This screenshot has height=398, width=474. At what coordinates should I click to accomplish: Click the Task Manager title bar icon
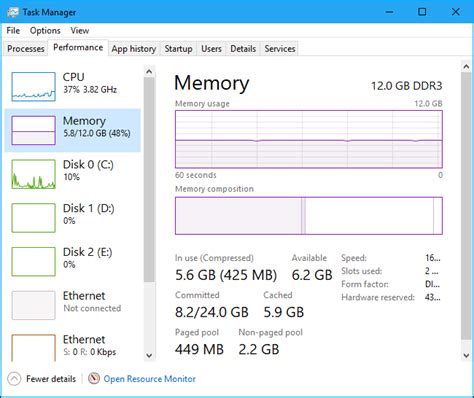pyautogui.click(x=13, y=12)
